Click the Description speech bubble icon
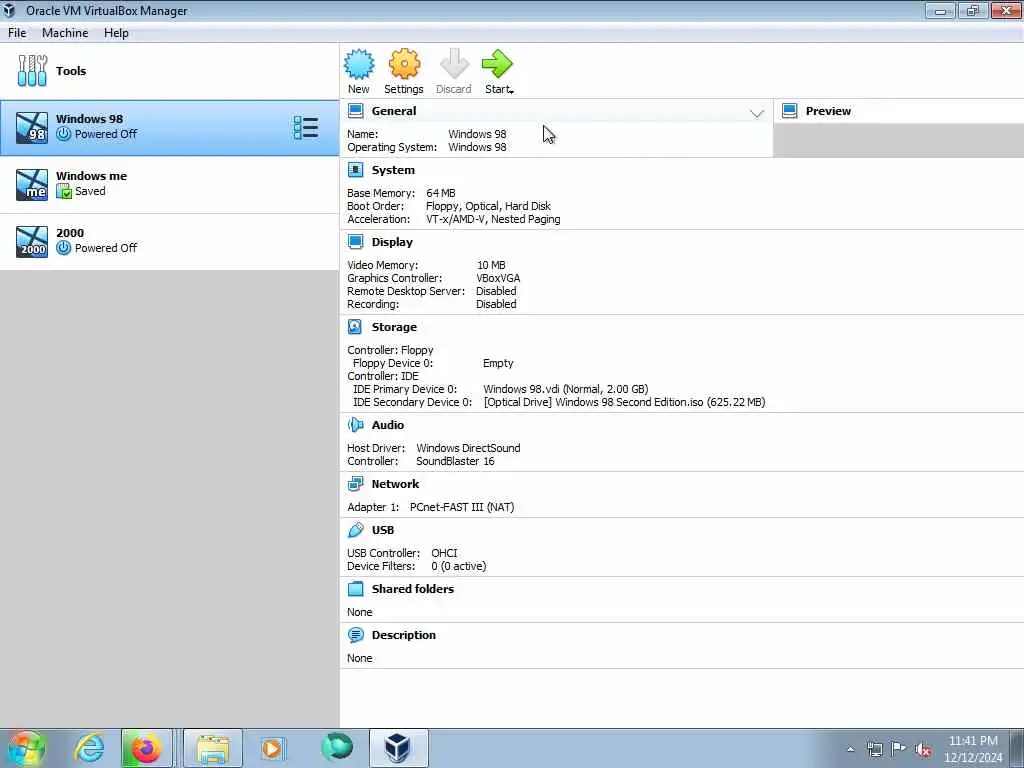Screen dimensions: 1024x768 [355, 635]
